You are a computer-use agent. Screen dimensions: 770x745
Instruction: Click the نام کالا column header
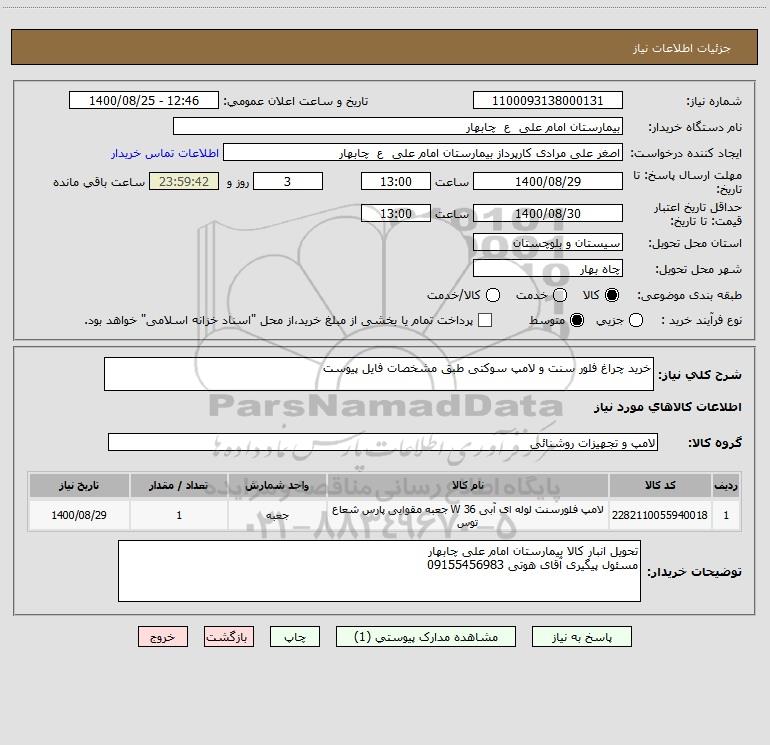(x=468, y=485)
